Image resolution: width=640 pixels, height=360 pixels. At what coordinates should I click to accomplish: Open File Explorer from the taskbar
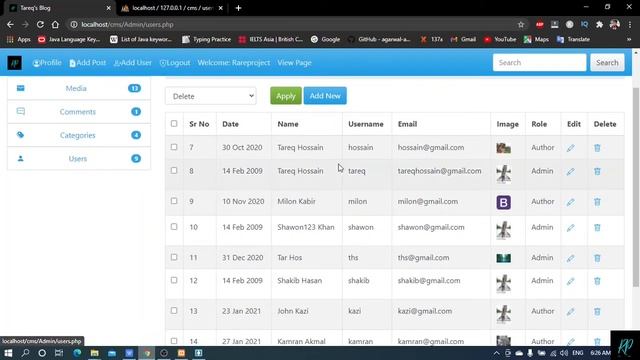coord(94,353)
